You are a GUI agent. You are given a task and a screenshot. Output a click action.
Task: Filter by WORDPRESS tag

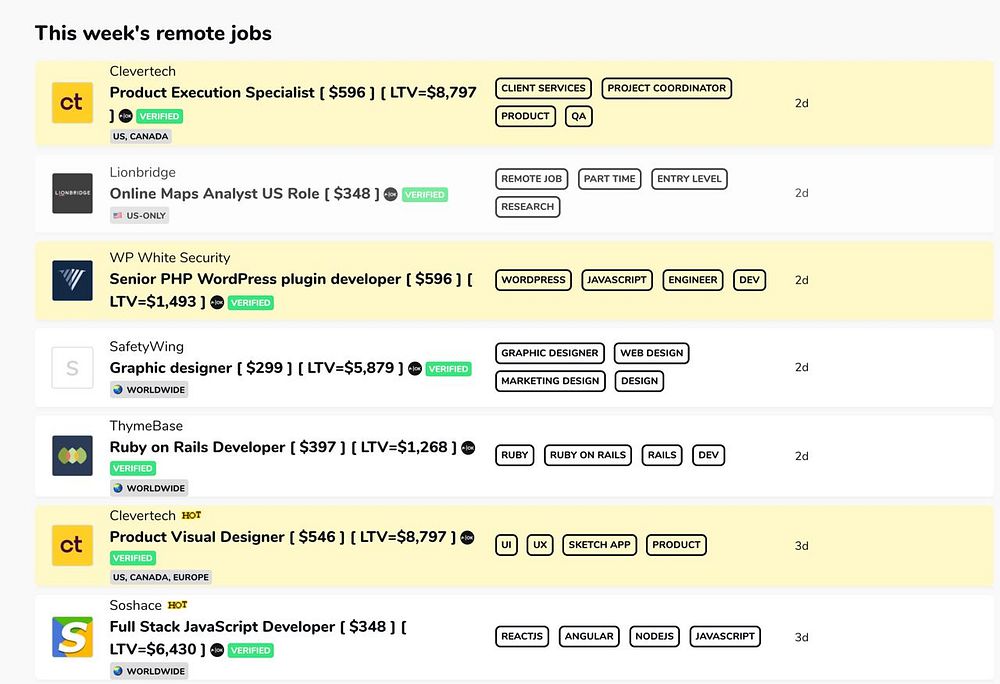[x=533, y=280]
